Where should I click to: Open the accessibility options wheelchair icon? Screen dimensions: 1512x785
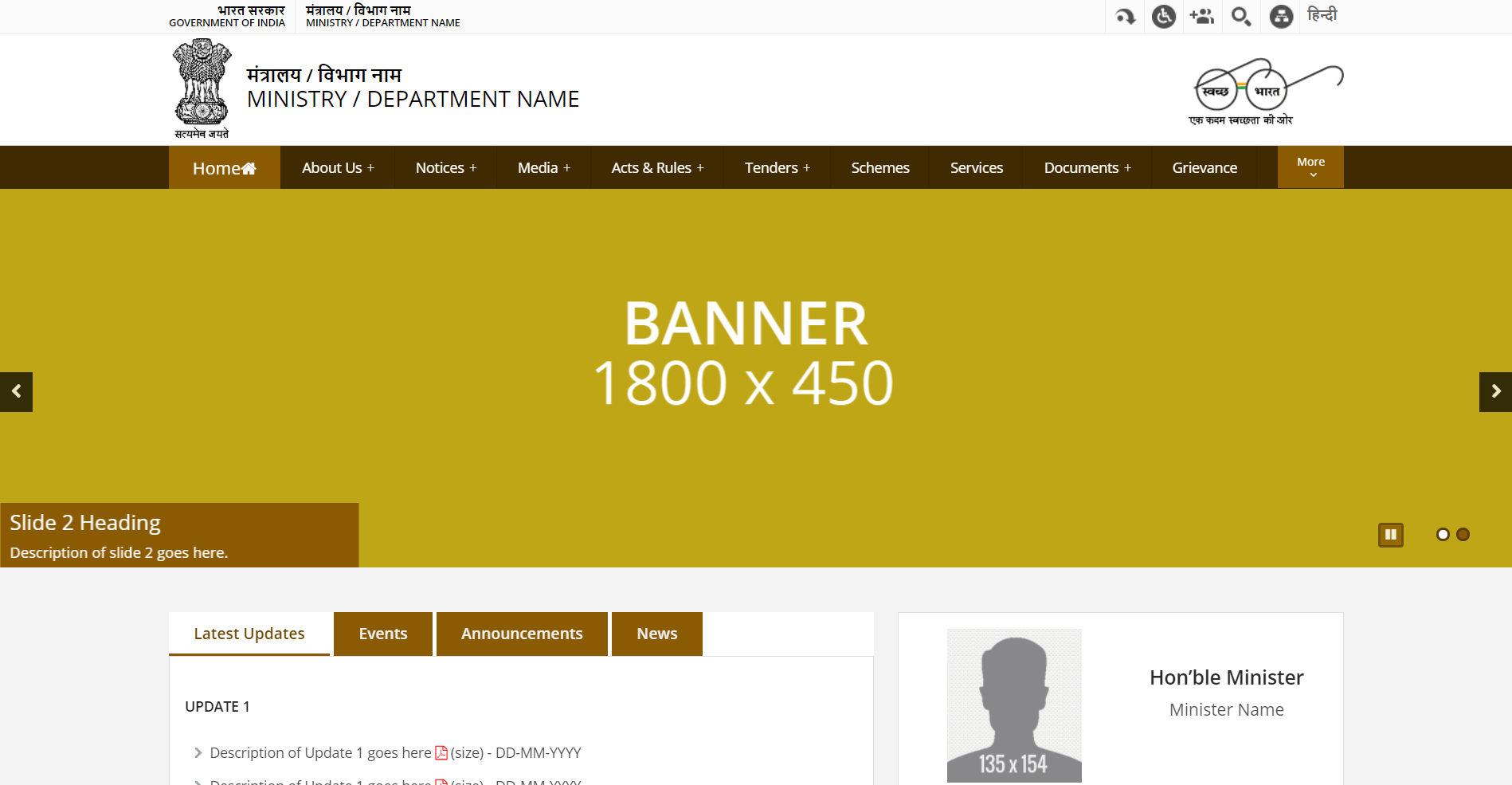(1163, 17)
